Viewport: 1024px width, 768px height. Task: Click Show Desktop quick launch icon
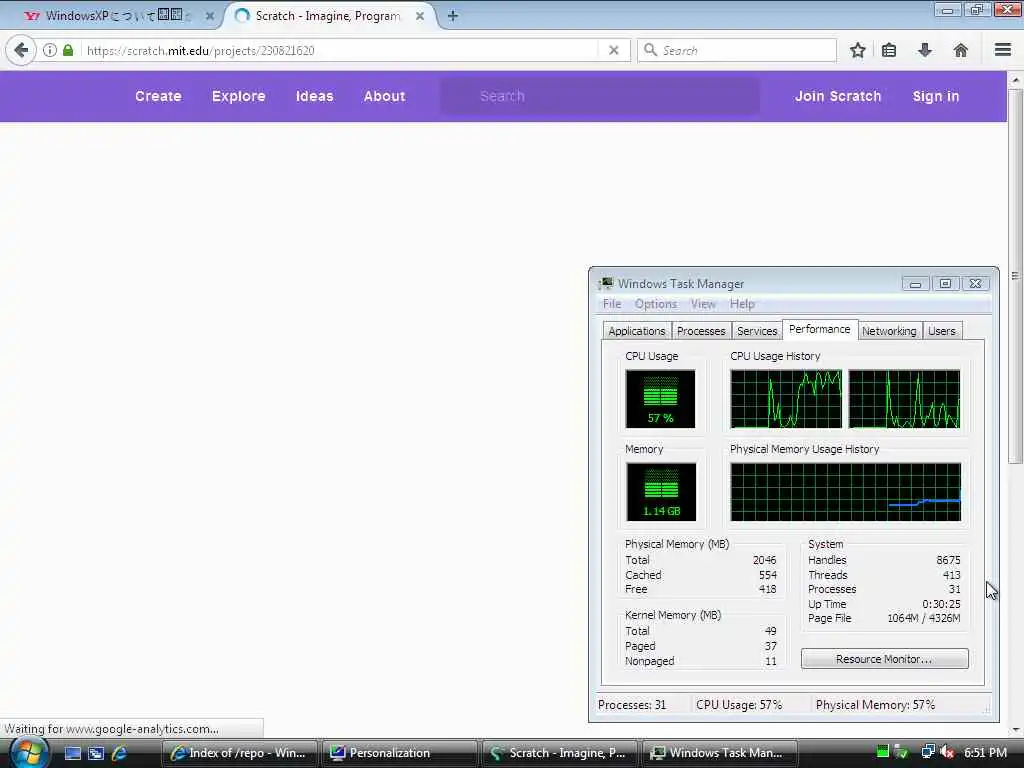click(x=72, y=753)
